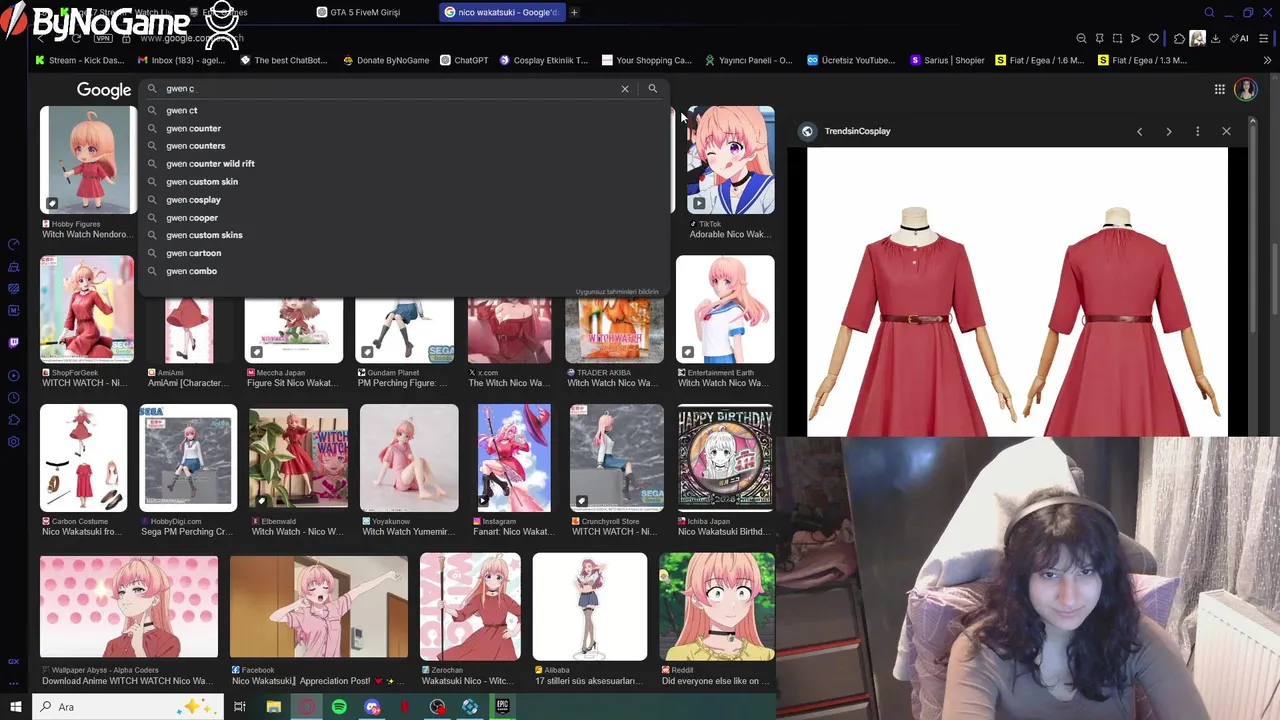The width and height of the screenshot is (1280, 720).
Task: Open 'Stream - Kick Das...' bookmark
Action: coord(80,60)
